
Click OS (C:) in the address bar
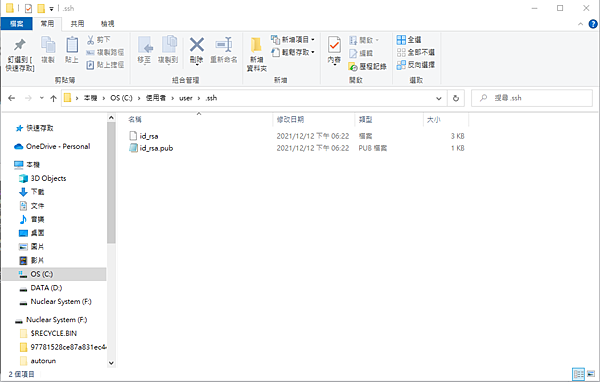tap(121, 98)
